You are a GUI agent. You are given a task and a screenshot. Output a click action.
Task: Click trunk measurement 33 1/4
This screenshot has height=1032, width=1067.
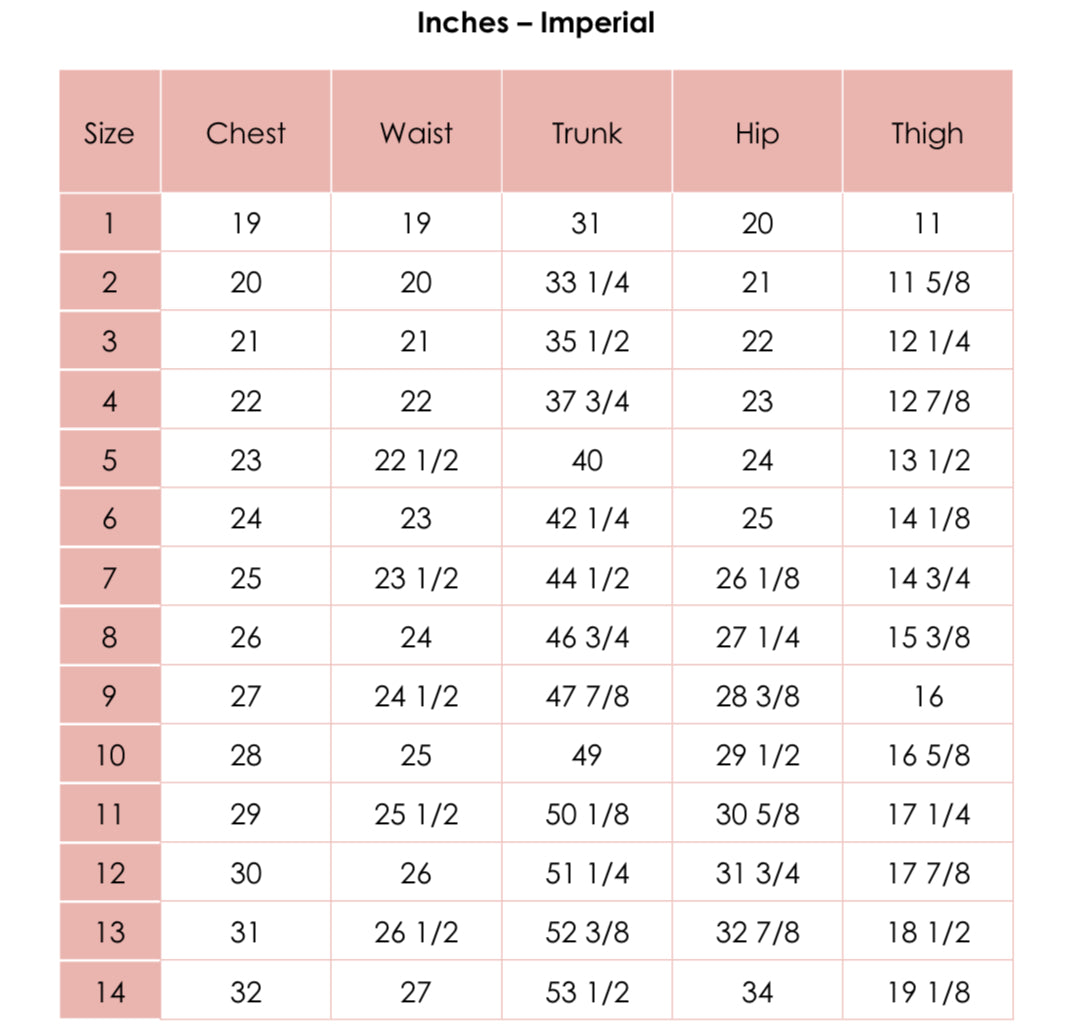587,283
